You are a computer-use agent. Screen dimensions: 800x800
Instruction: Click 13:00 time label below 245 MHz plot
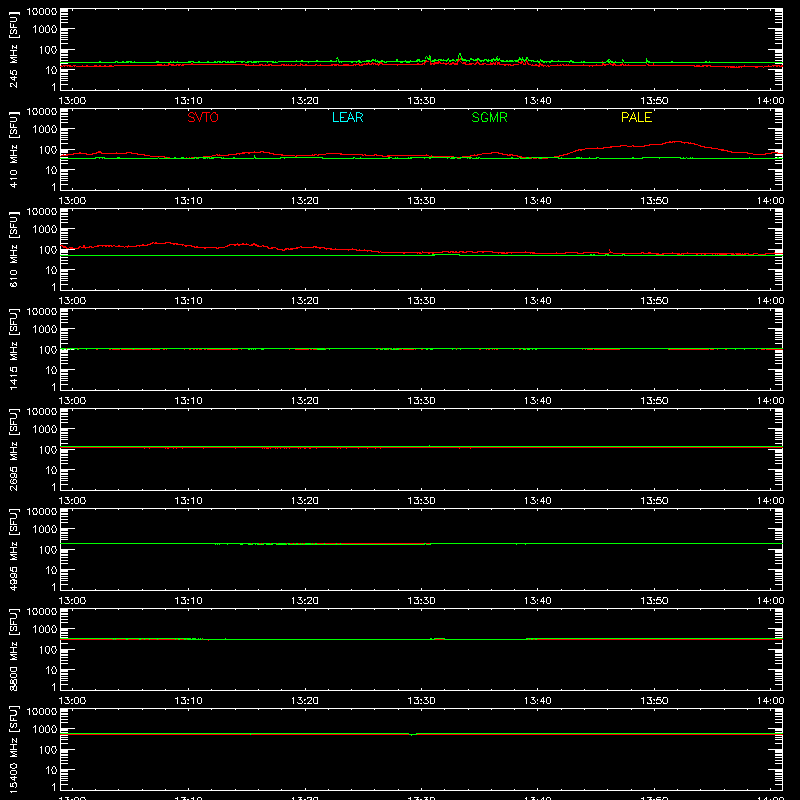pyautogui.click(x=72, y=101)
